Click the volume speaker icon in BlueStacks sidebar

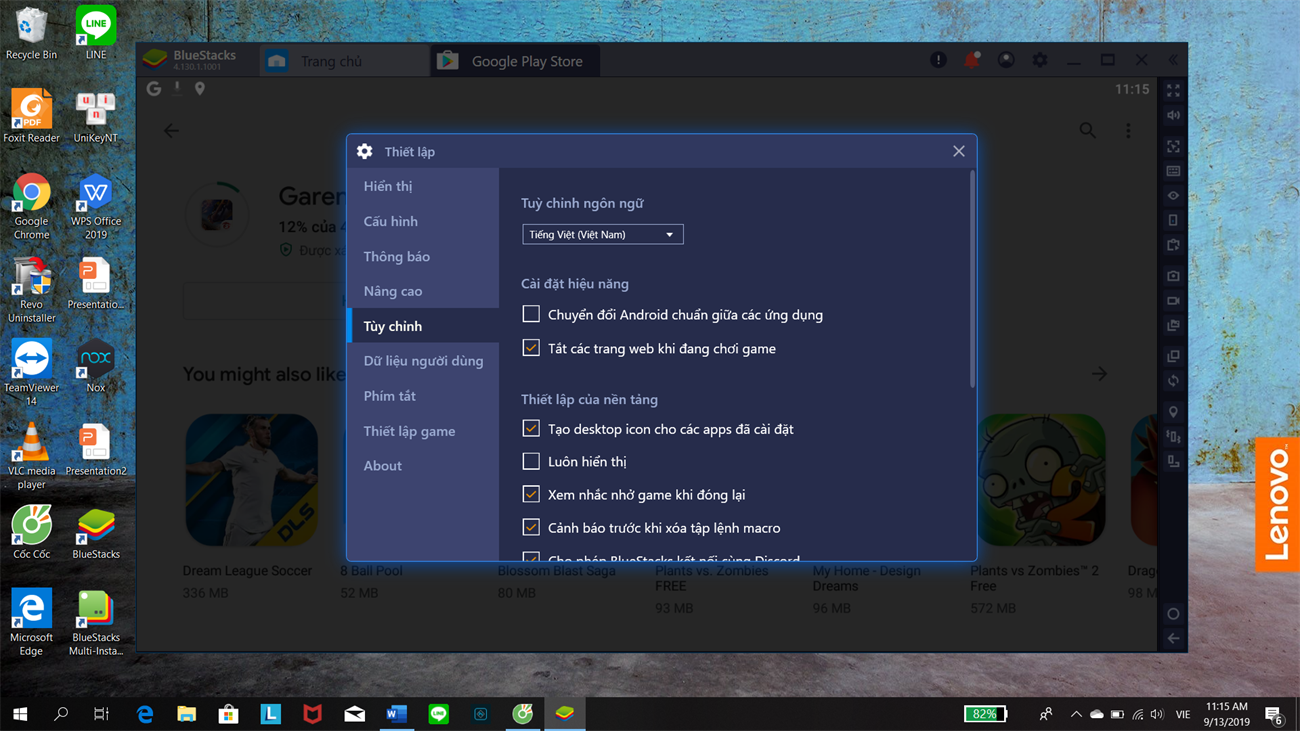tap(1173, 115)
